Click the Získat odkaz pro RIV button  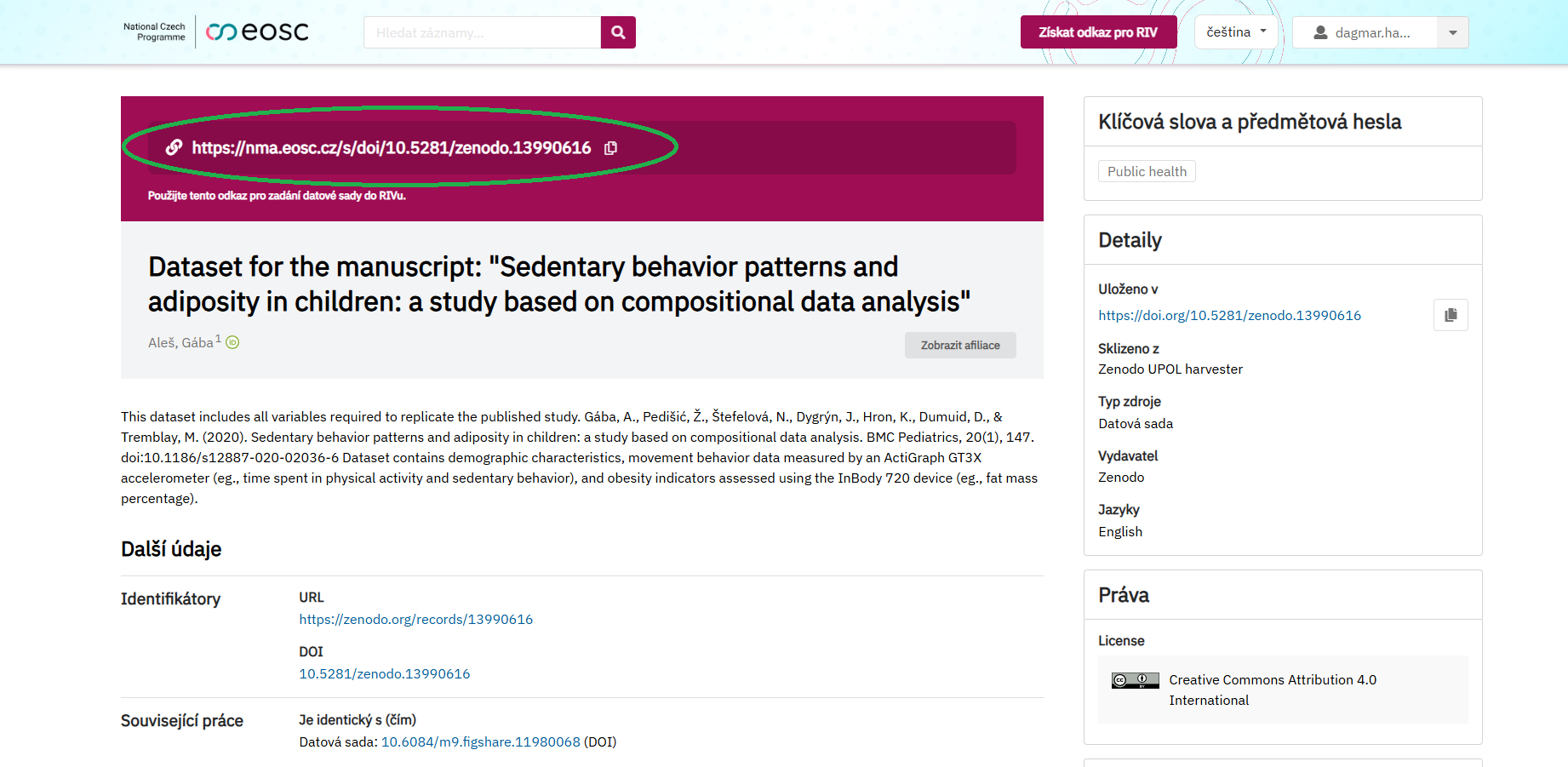1098,32
